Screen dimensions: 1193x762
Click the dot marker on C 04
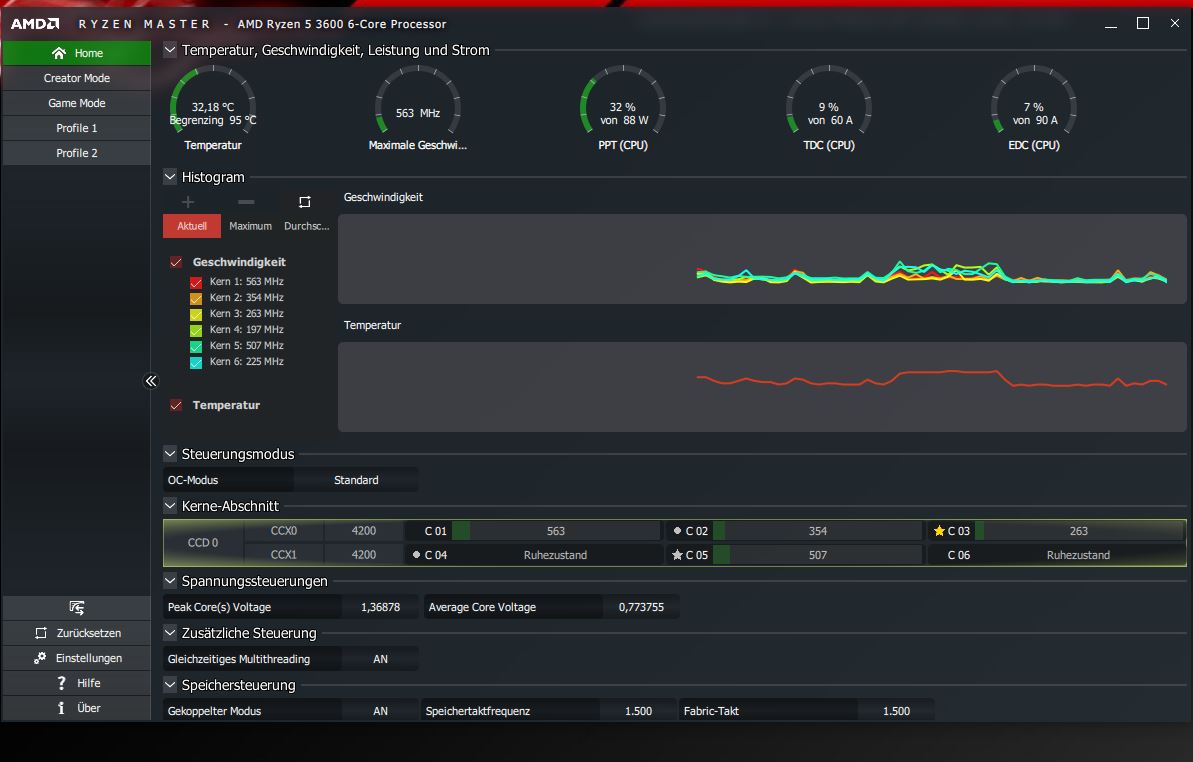416,555
